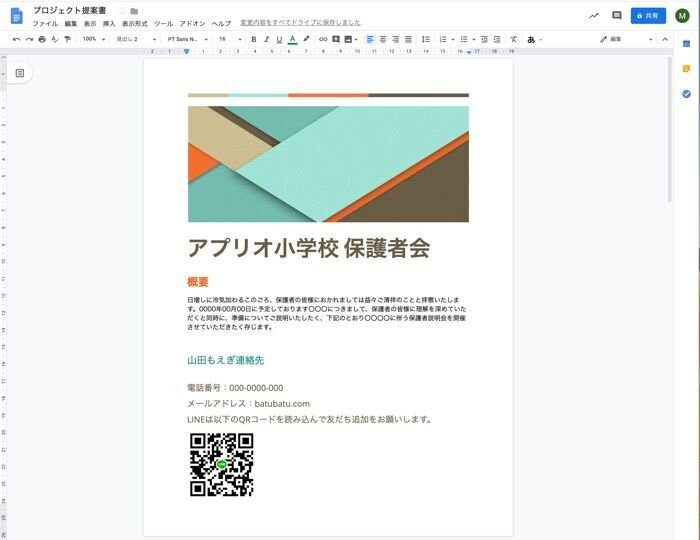Click the メールアドレス batubatu.com line
Viewport: 700px width, 540px height.
coord(248,403)
